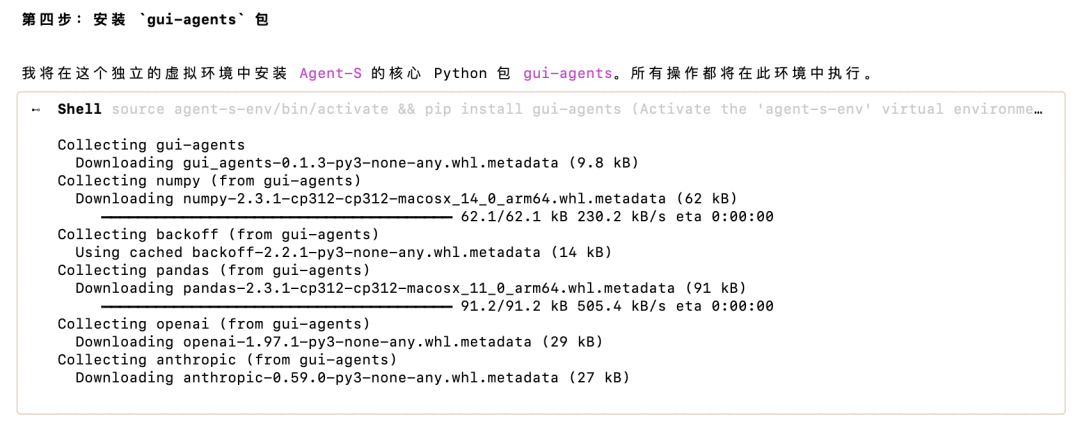Viewport: 1080px width, 422px height.
Task: Click the numpy download progress bar
Action: point(277,217)
